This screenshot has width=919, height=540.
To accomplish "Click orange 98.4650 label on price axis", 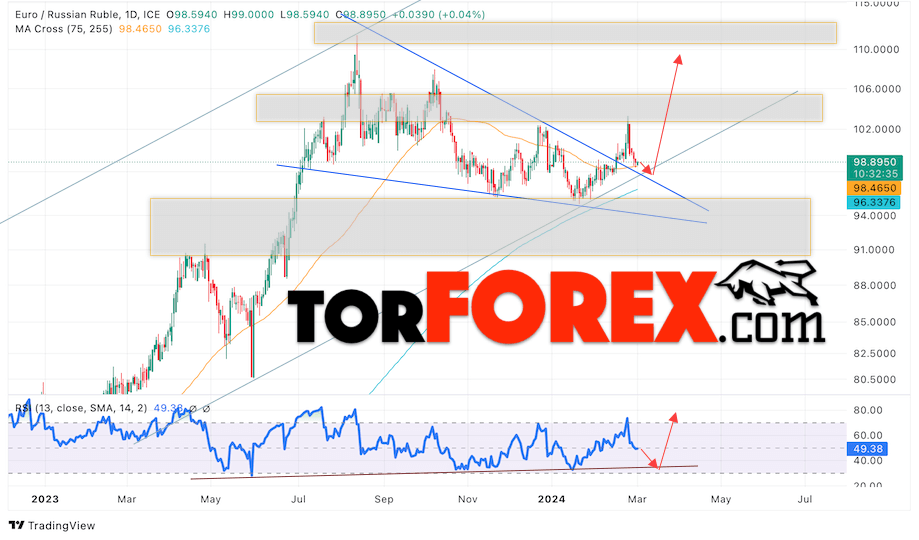I will click(874, 188).
